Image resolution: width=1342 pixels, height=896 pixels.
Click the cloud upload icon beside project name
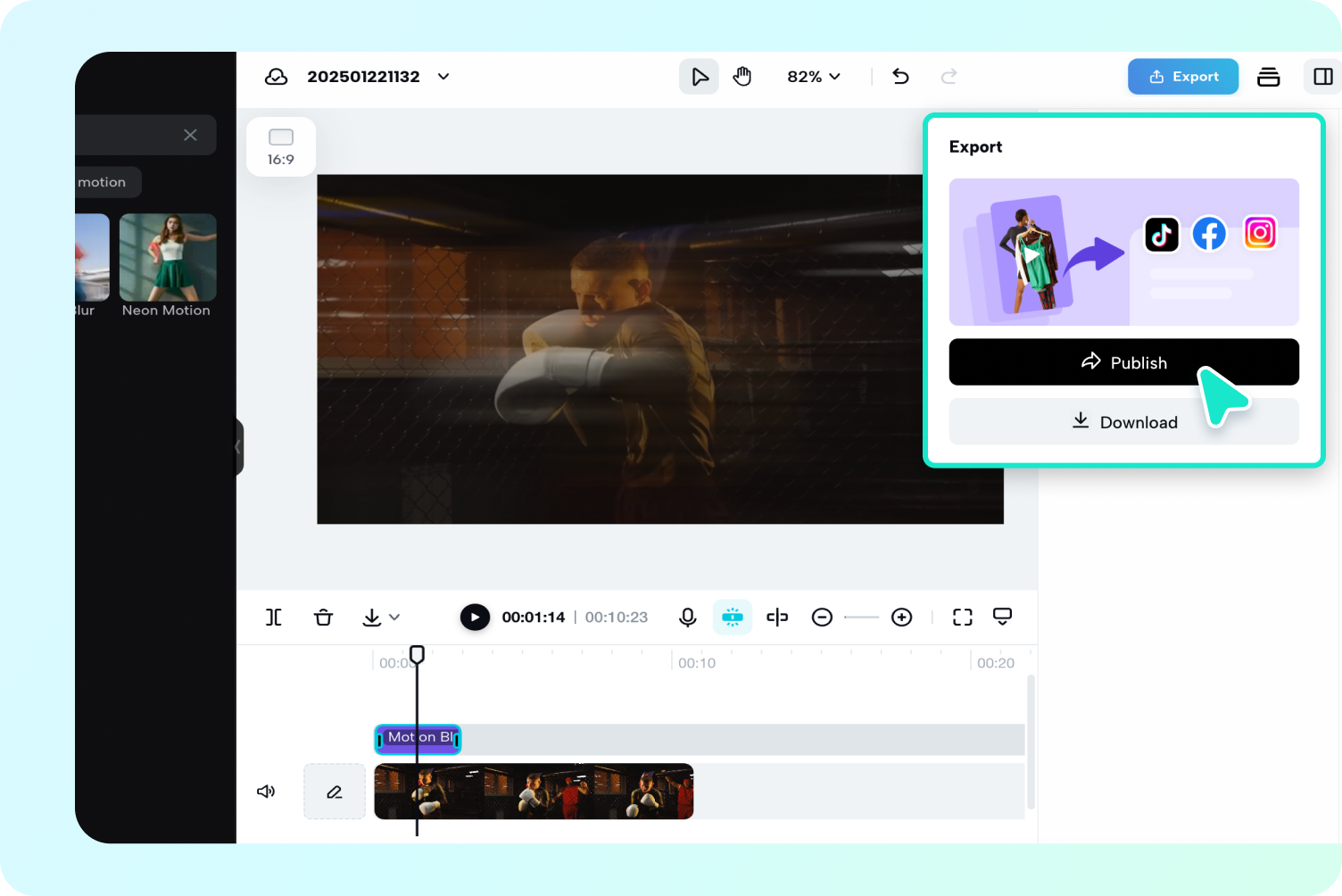[277, 77]
